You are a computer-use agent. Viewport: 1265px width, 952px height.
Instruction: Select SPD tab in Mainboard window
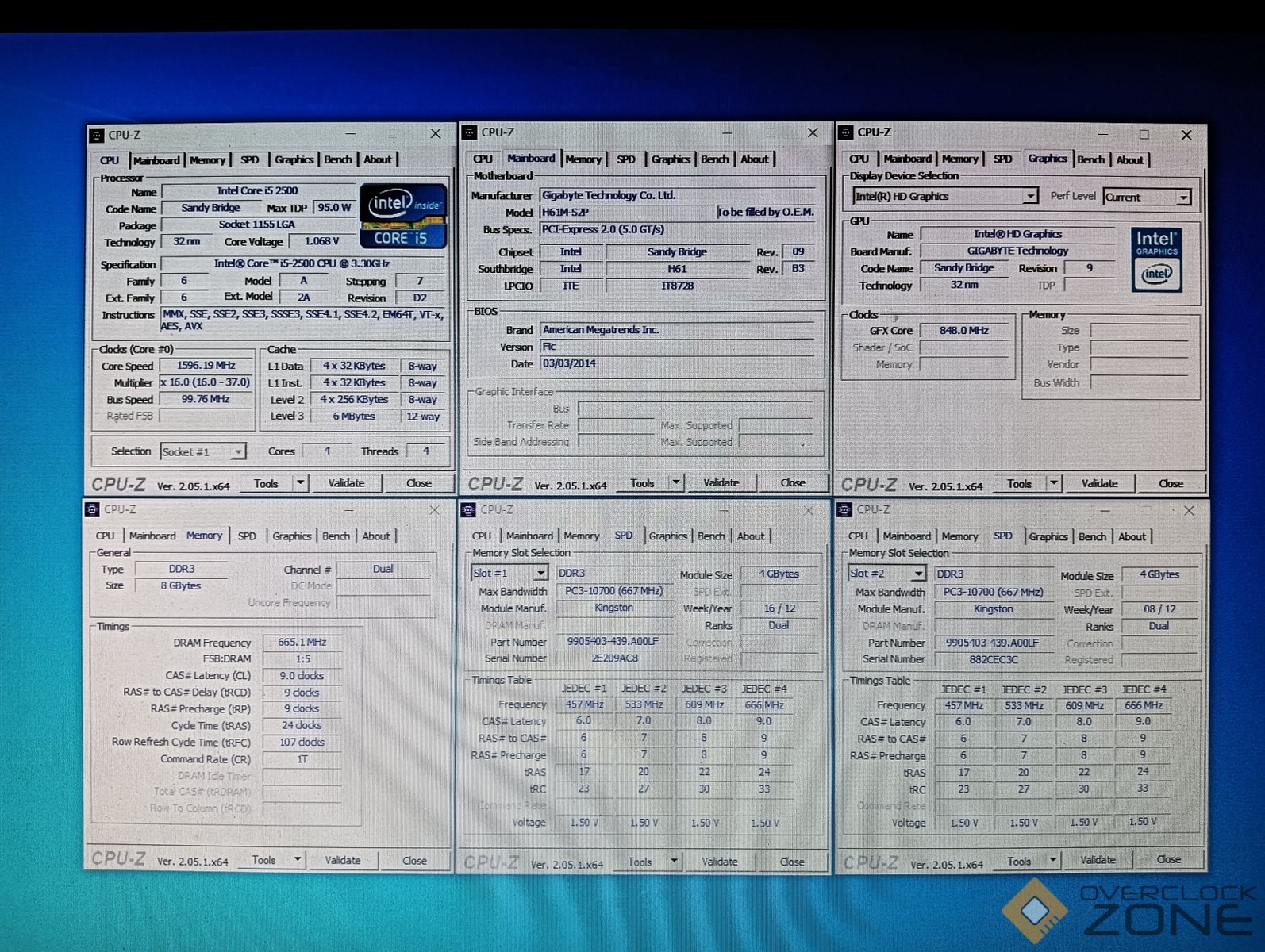click(626, 159)
